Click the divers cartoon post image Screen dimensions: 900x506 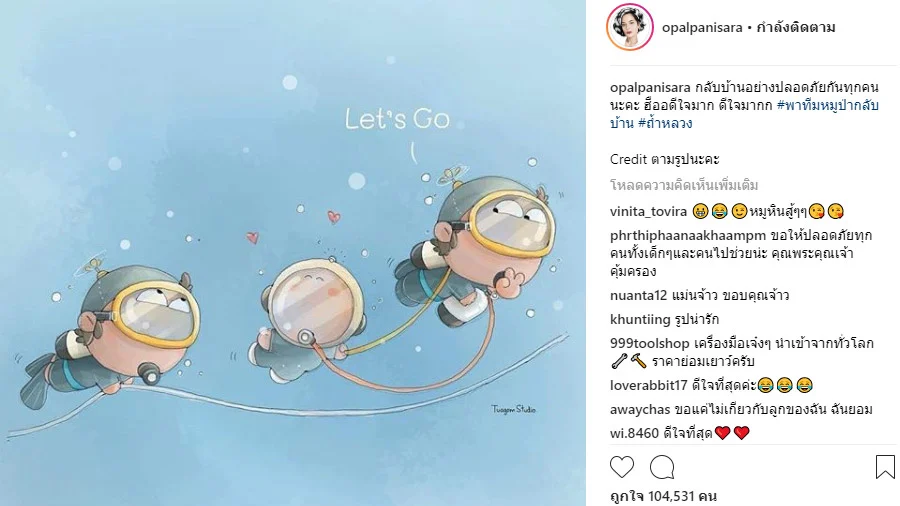point(293,253)
